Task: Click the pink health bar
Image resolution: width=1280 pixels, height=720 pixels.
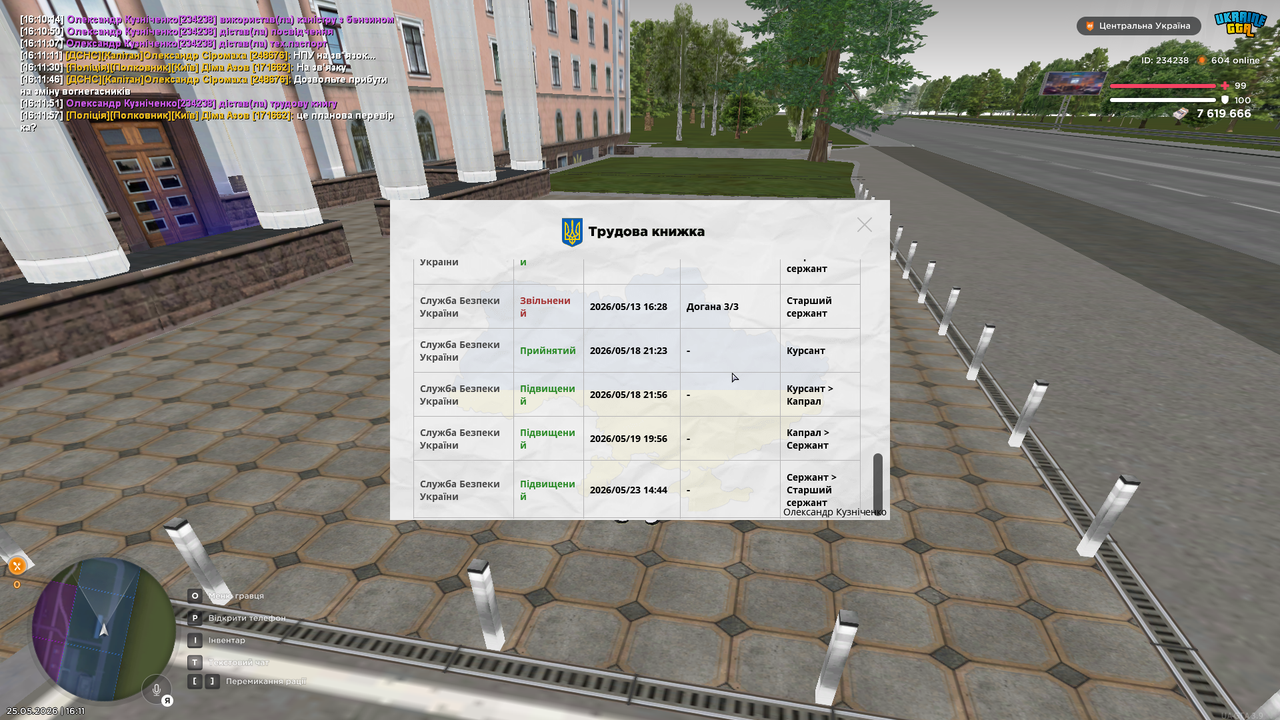Action: point(1163,86)
